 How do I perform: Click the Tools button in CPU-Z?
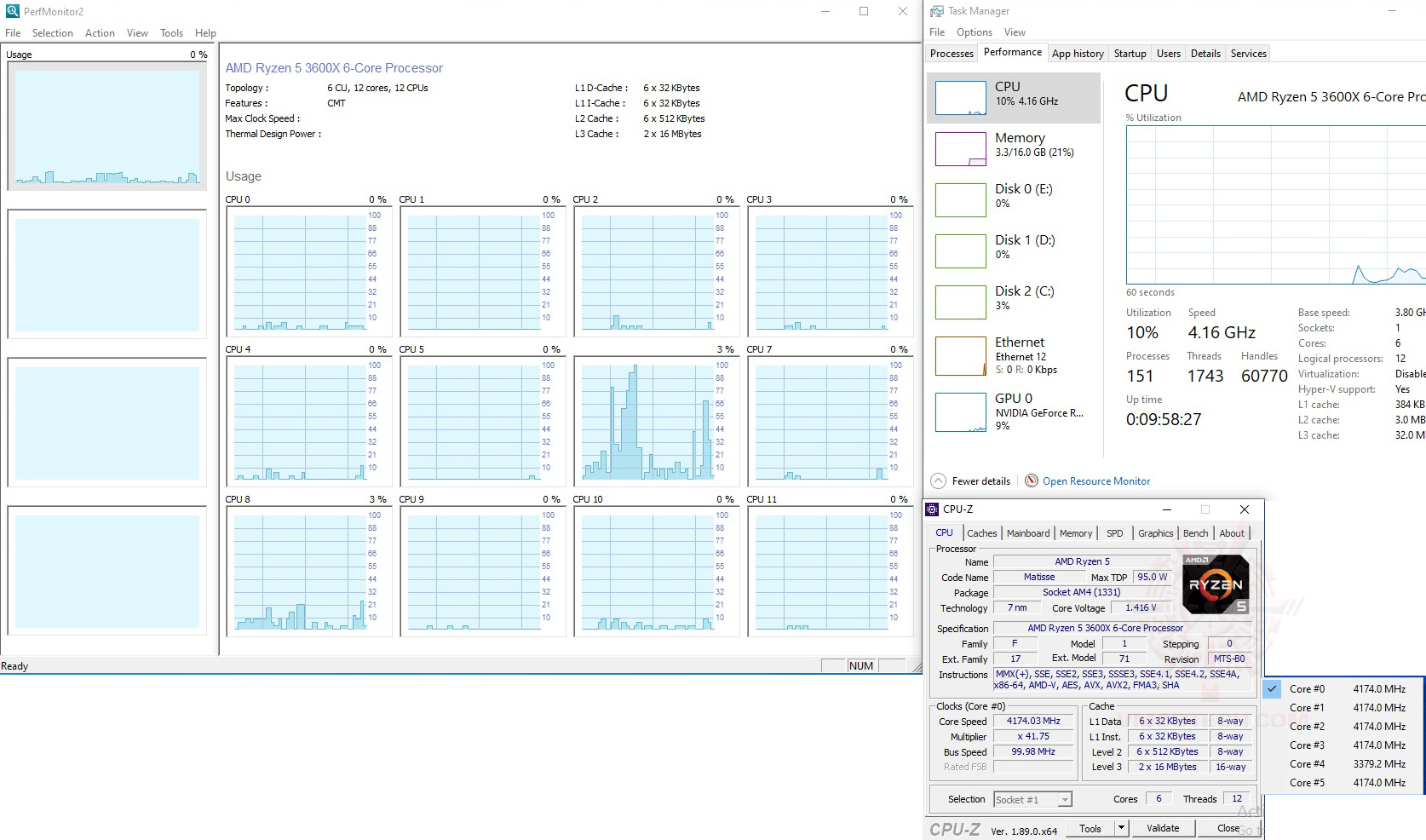point(1090,828)
